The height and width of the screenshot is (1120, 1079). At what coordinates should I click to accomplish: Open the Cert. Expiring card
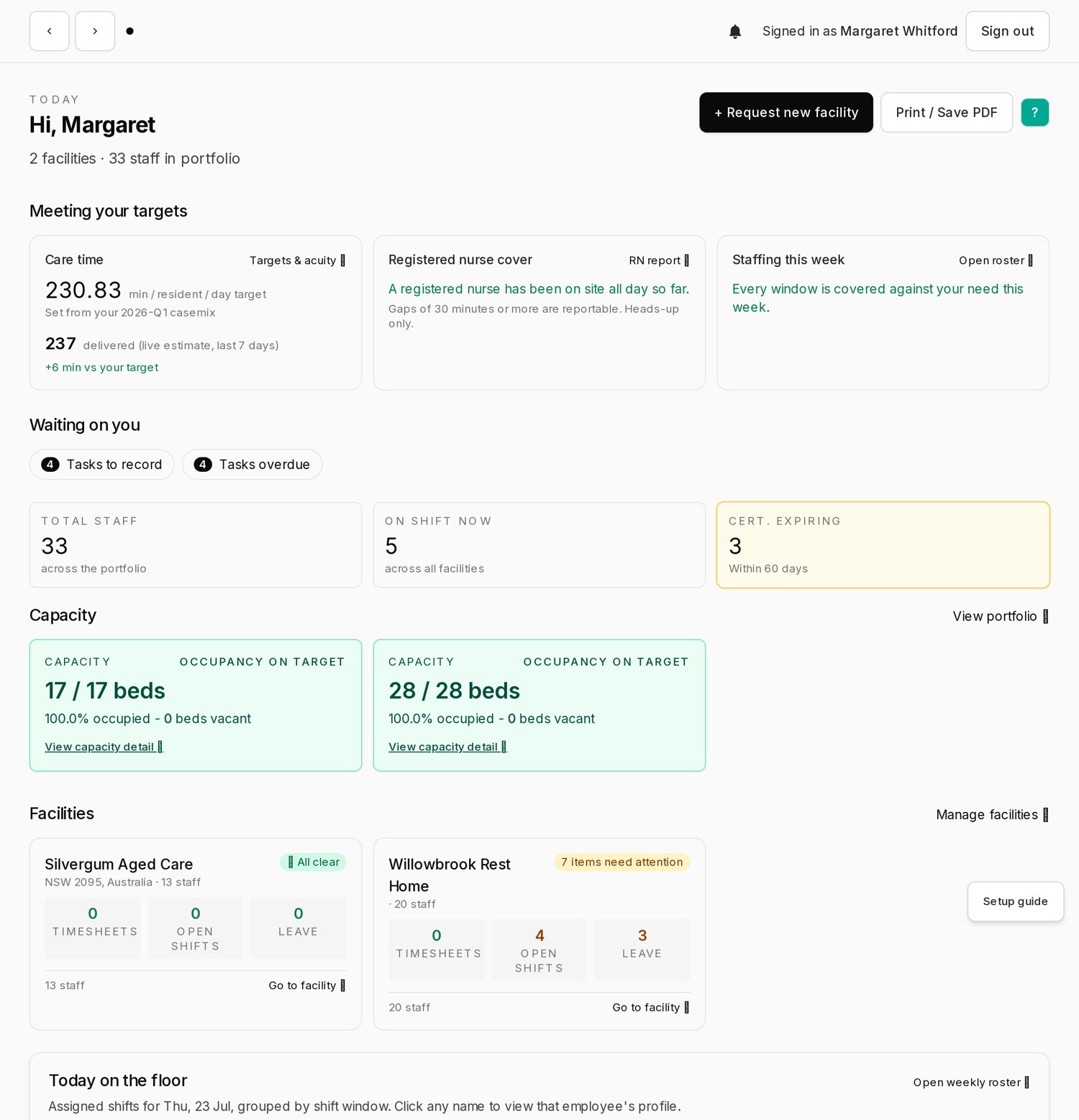tap(883, 545)
